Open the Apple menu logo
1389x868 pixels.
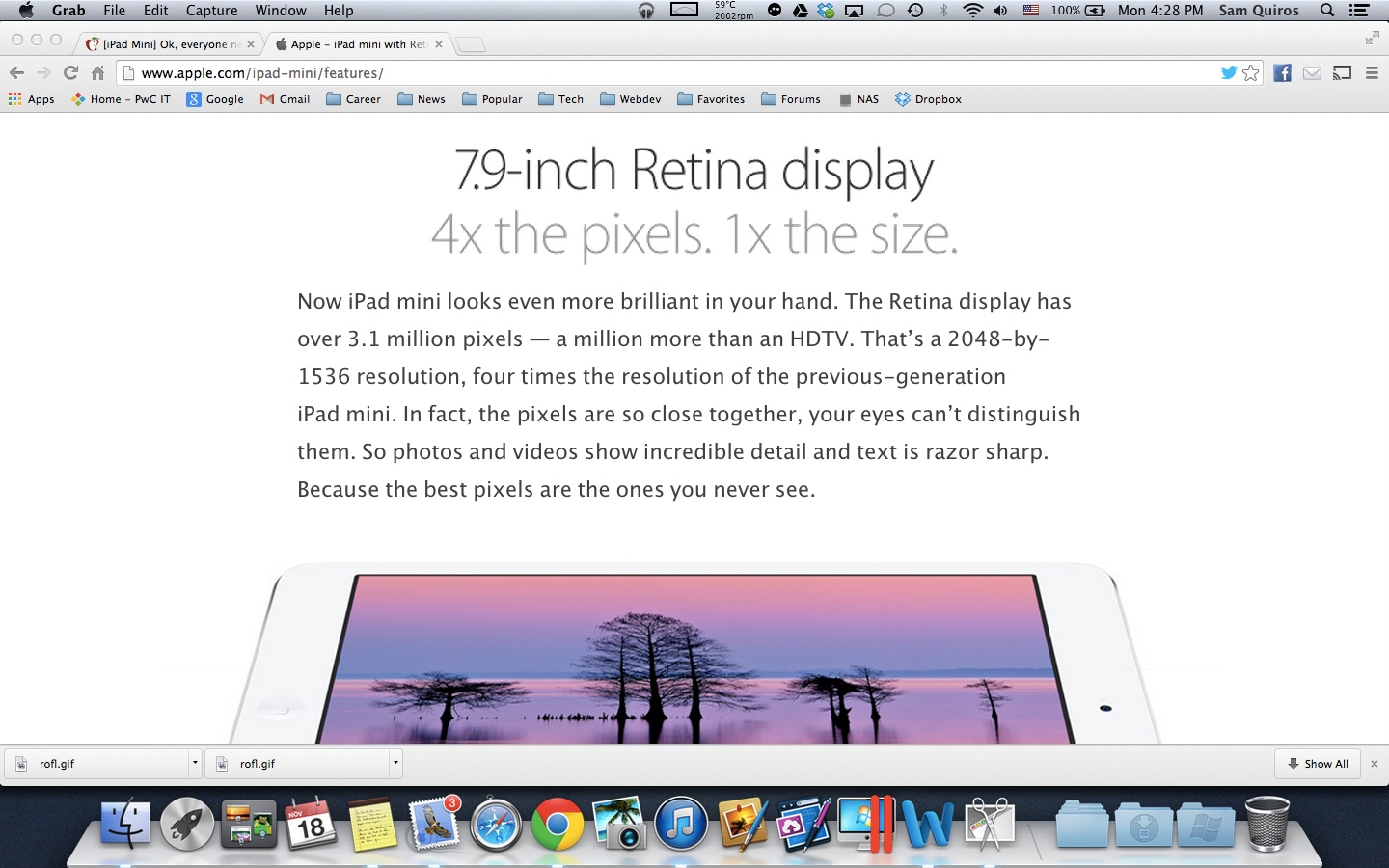pos(26,11)
